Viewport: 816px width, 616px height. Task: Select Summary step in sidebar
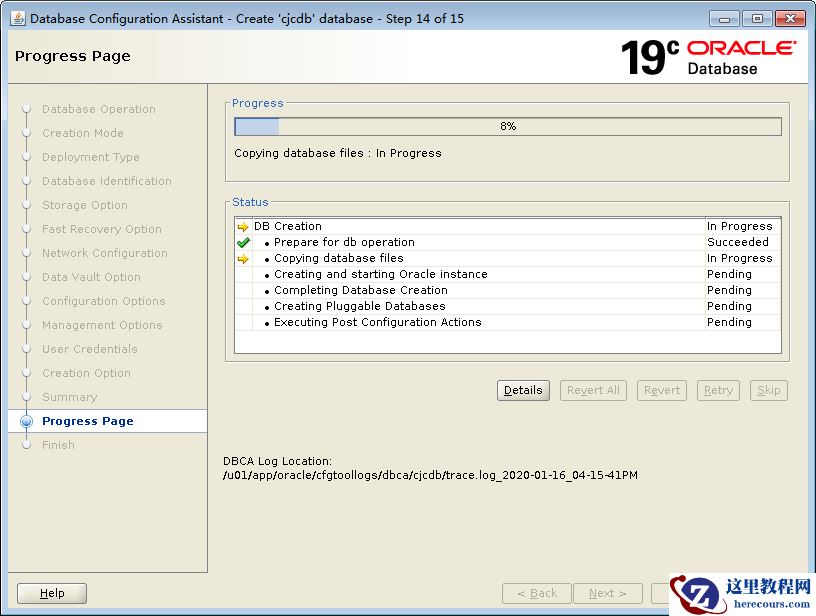(x=69, y=397)
